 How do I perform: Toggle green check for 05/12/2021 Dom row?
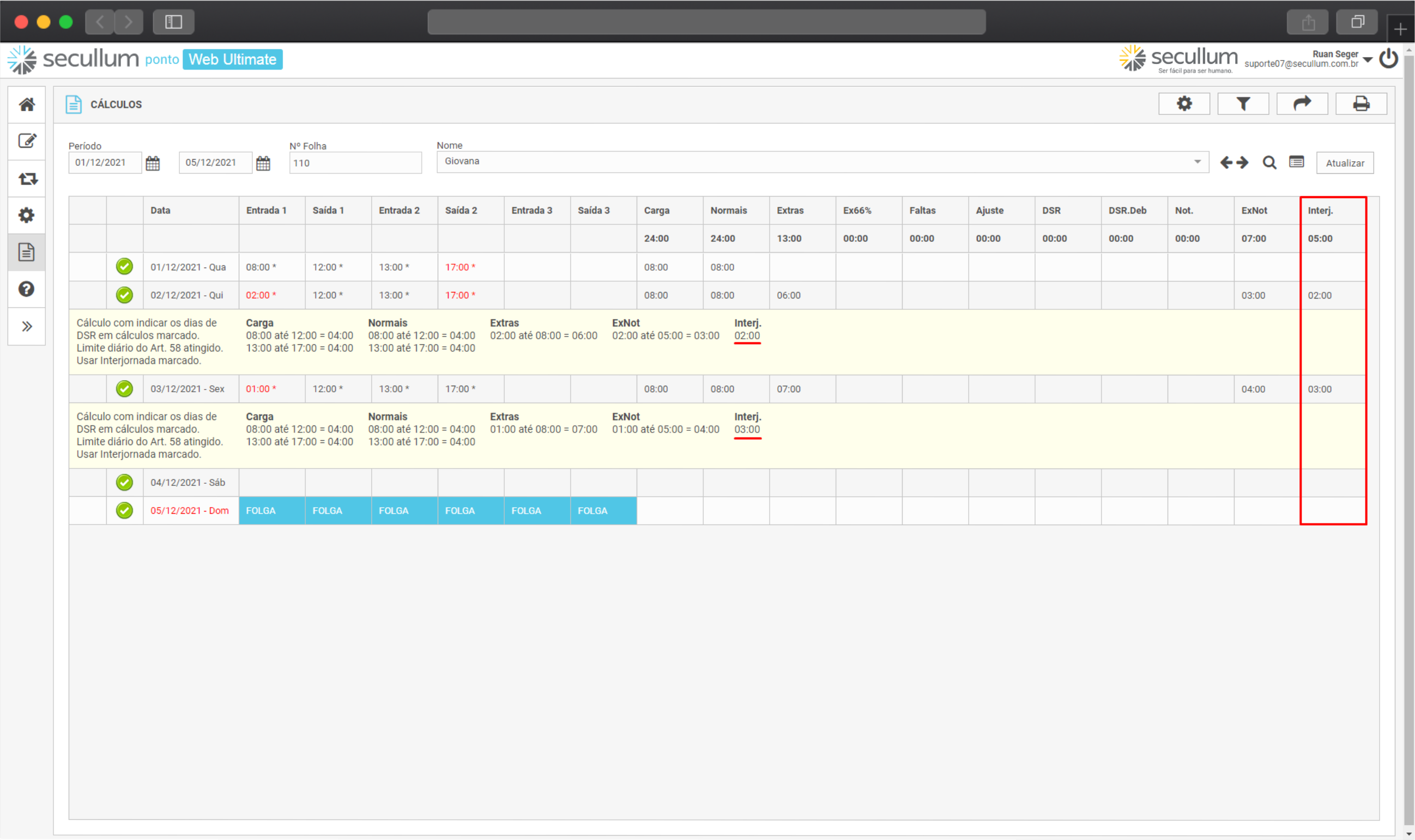pos(125,510)
